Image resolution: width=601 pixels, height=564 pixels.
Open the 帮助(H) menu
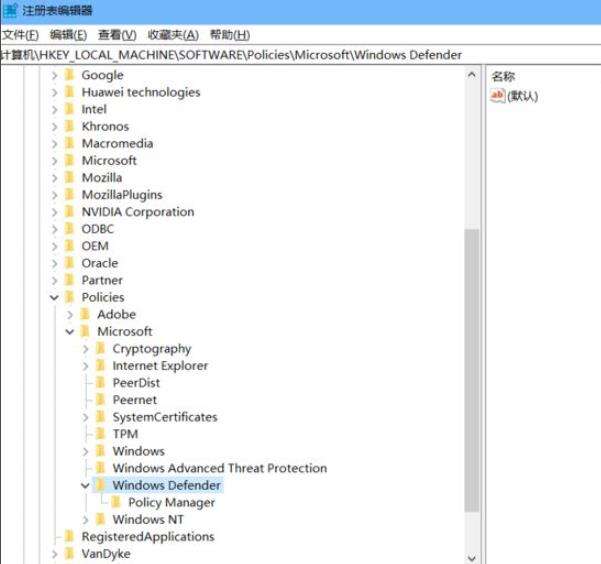(x=230, y=35)
